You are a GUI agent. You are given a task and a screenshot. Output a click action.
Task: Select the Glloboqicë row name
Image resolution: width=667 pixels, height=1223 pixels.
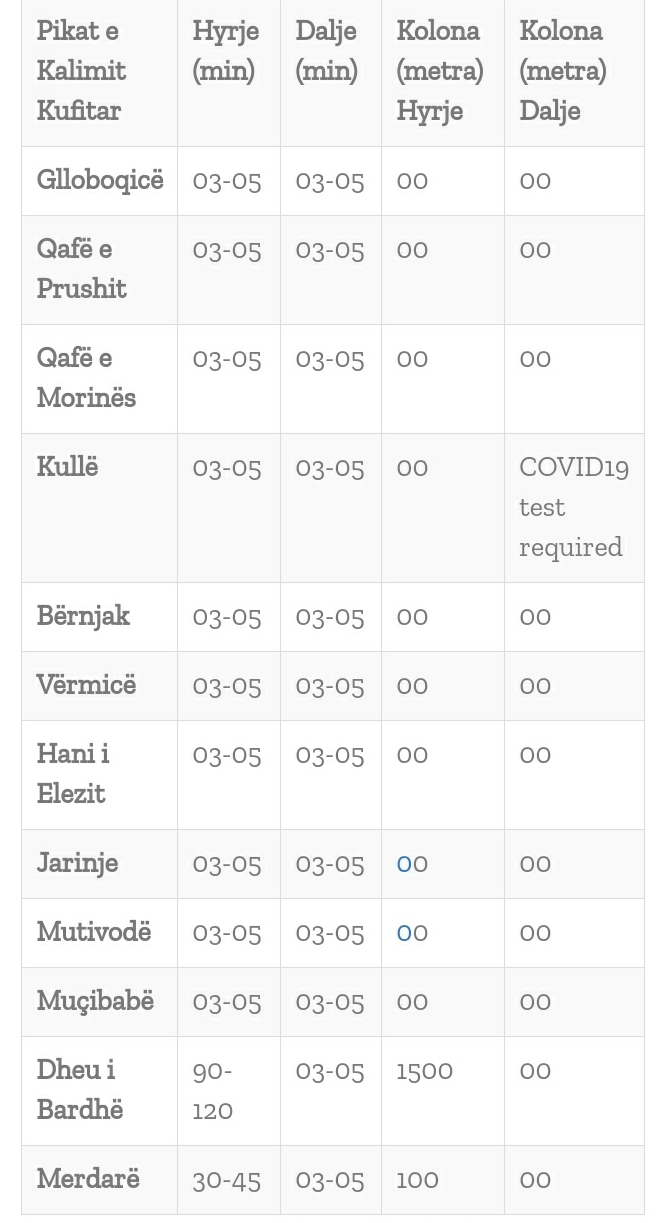[99, 180]
